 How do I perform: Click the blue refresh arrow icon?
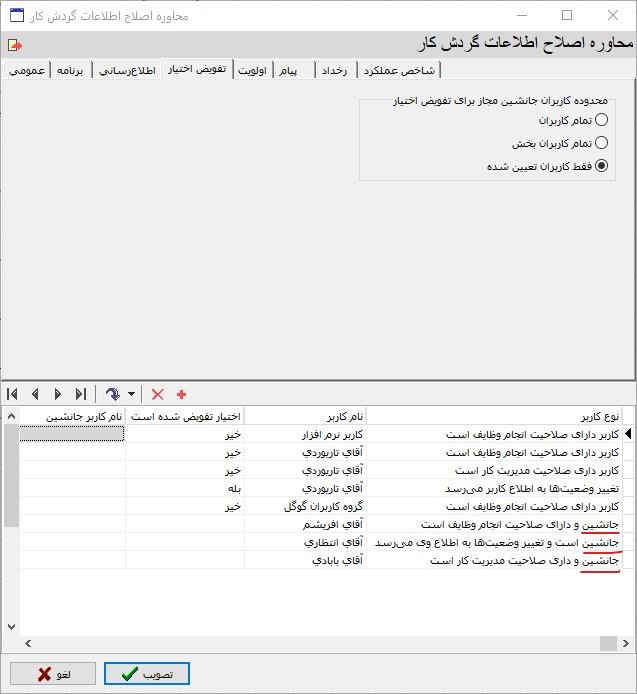[x=112, y=394]
